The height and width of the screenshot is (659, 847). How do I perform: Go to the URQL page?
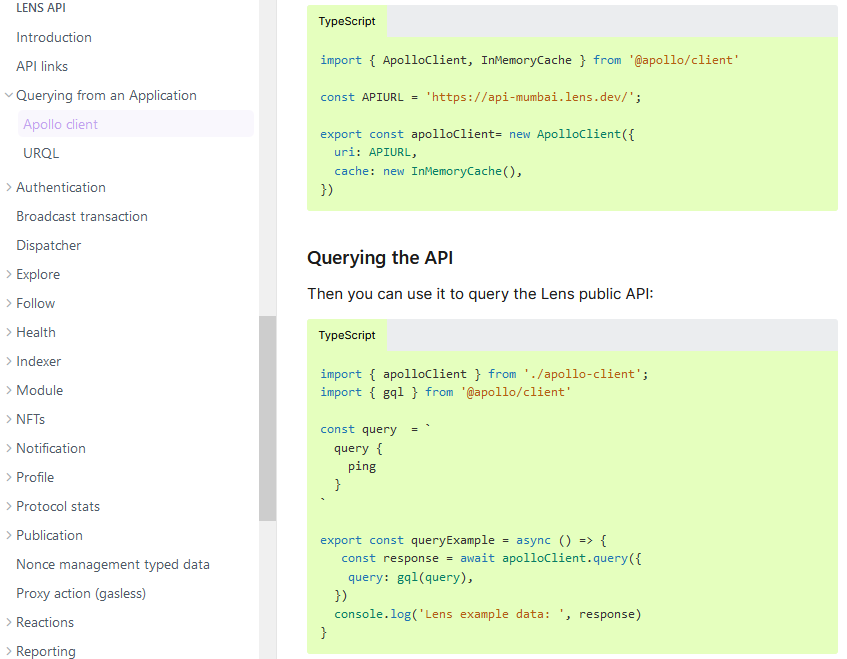pyautogui.click(x=41, y=153)
